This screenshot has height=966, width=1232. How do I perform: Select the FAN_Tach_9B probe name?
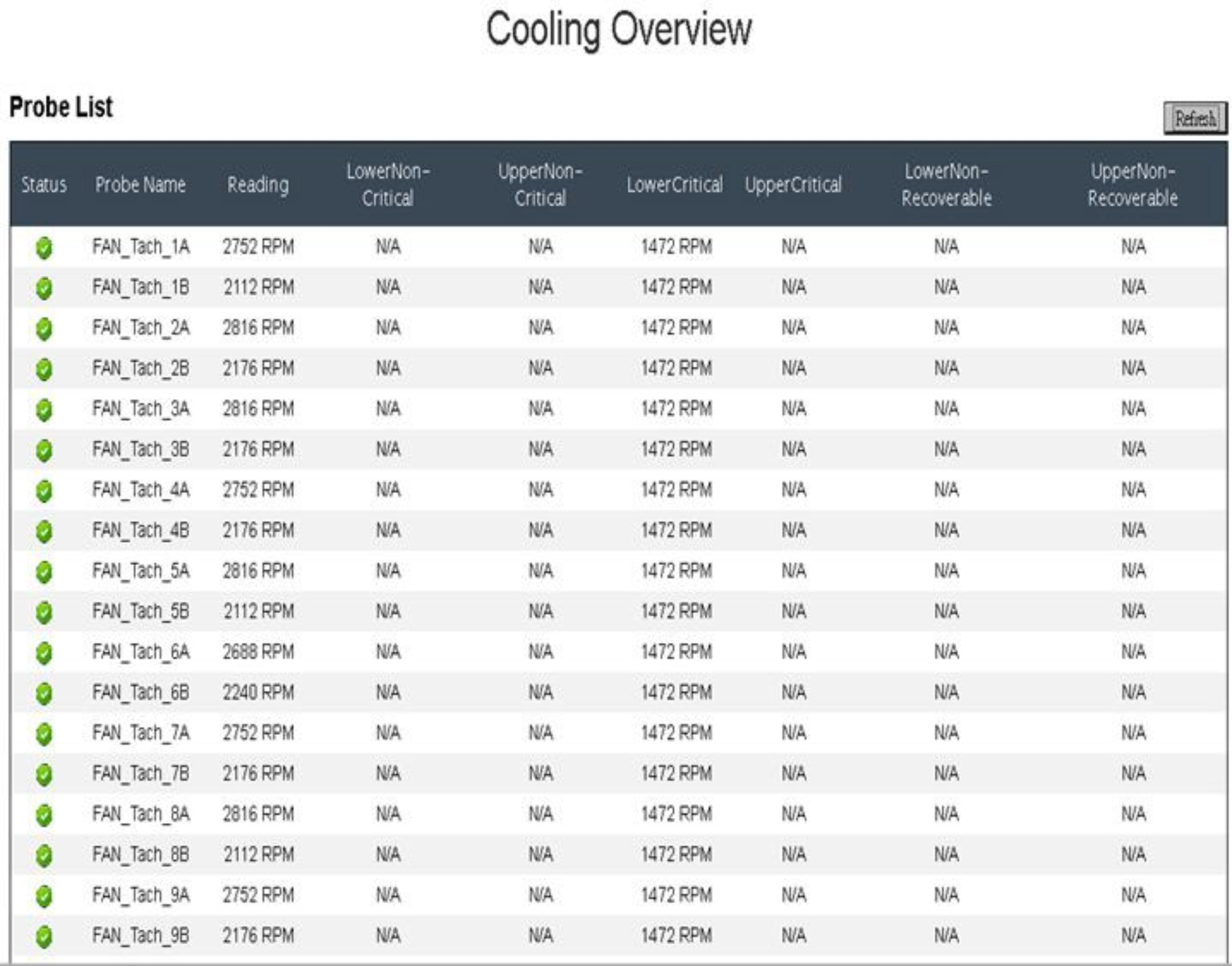coord(141,936)
